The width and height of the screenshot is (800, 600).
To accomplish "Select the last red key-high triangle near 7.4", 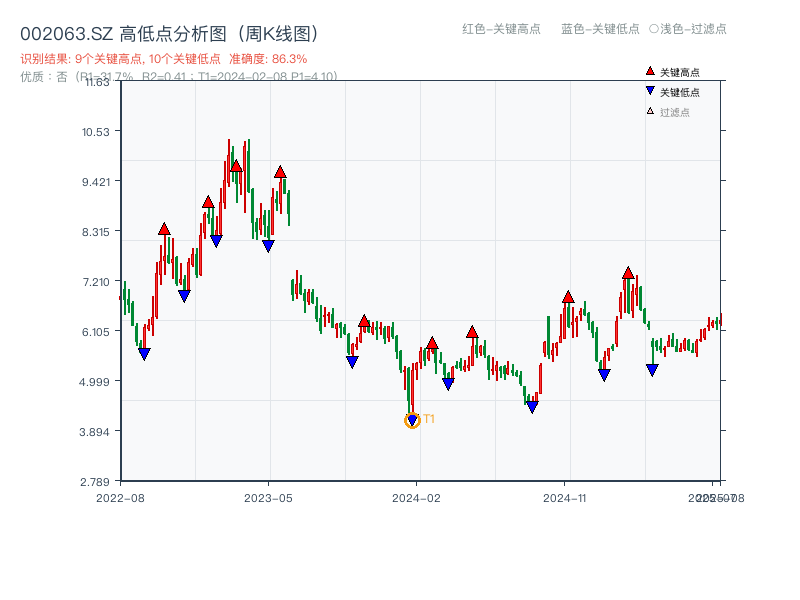I will [x=628, y=272].
